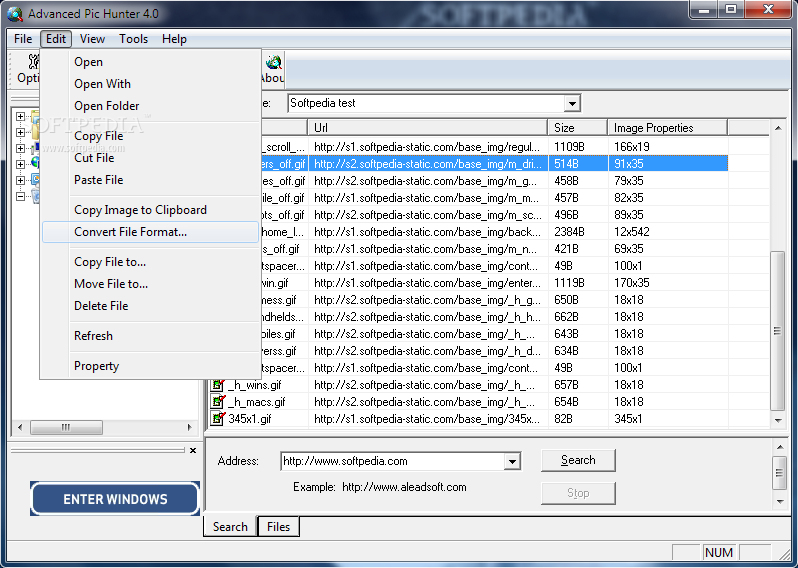Switch to the Search tab
This screenshot has height=568, width=798.
coord(230,526)
